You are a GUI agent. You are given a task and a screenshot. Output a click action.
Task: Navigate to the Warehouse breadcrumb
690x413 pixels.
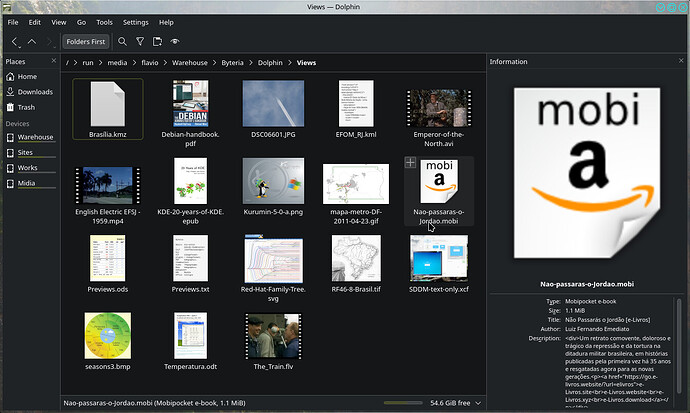click(190, 63)
